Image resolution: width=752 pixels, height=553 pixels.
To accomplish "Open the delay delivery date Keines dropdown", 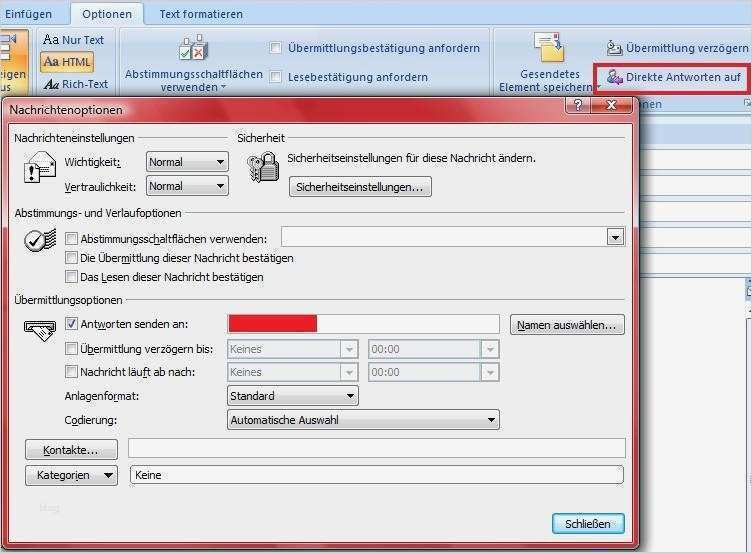I will [349, 349].
